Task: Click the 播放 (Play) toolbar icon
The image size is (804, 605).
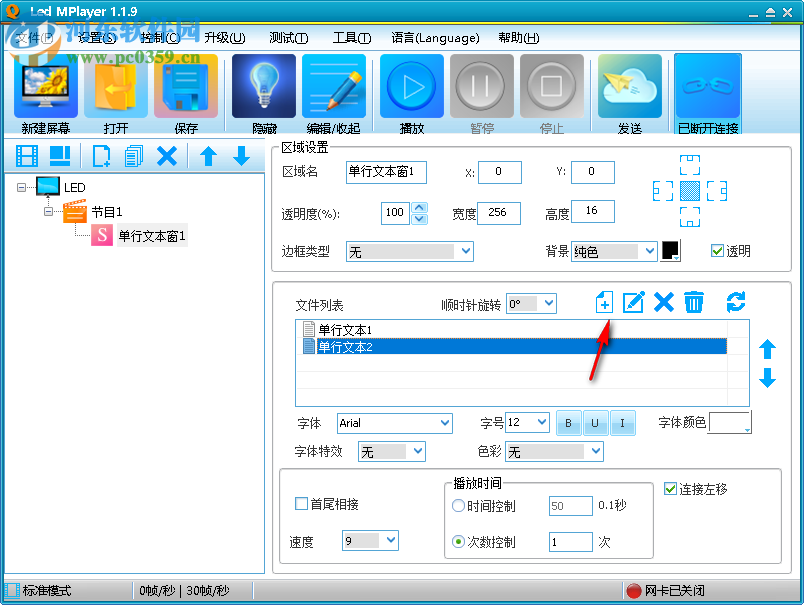Action: [411, 88]
